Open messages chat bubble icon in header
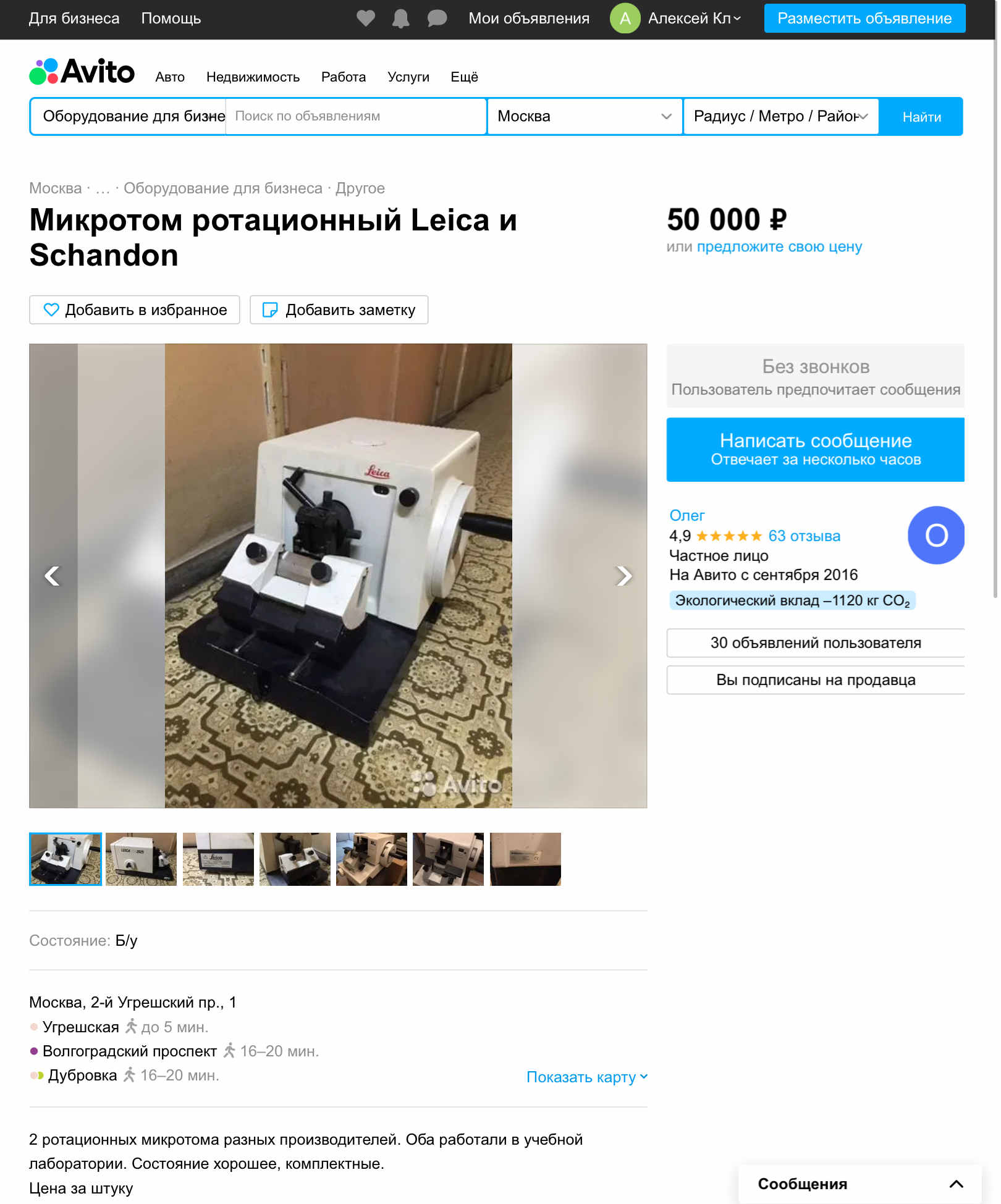Viewport: 1001px width, 1204px height. [438, 19]
